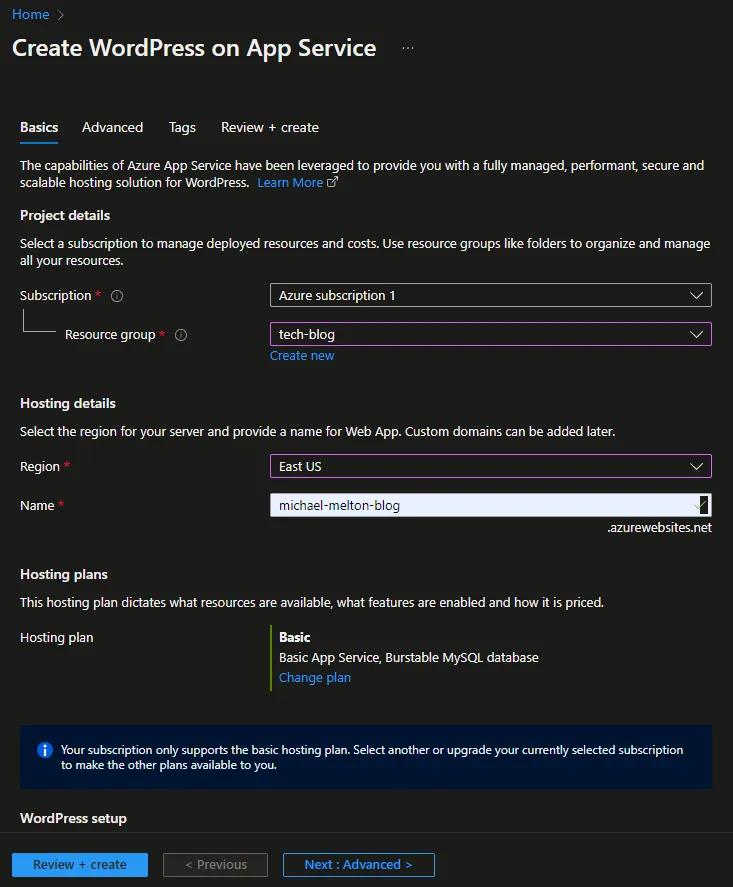This screenshot has width=733, height=887.
Task: Click the blue Review + create button
Action: (80, 865)
